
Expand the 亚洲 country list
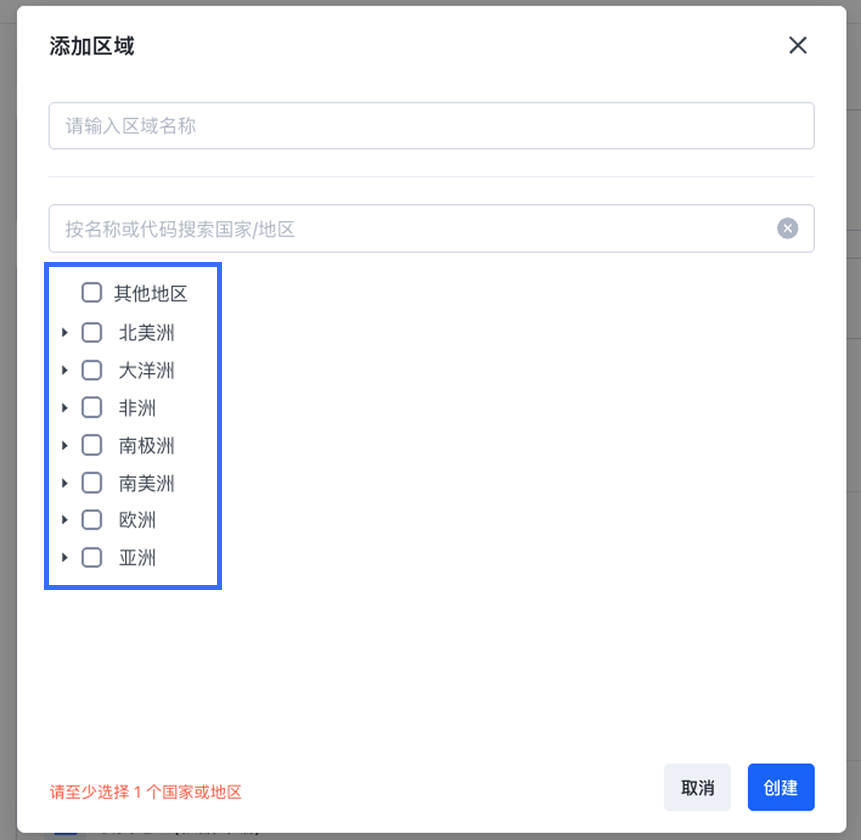(x=65, y=558)
